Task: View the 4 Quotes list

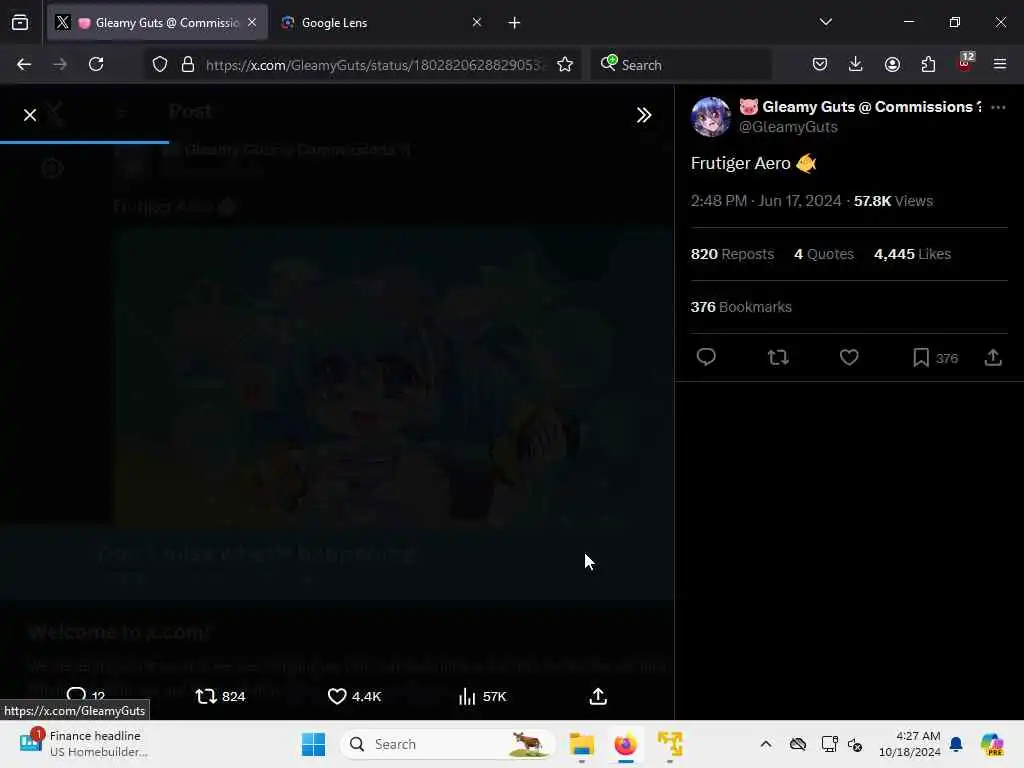Action: click(824, 254)
